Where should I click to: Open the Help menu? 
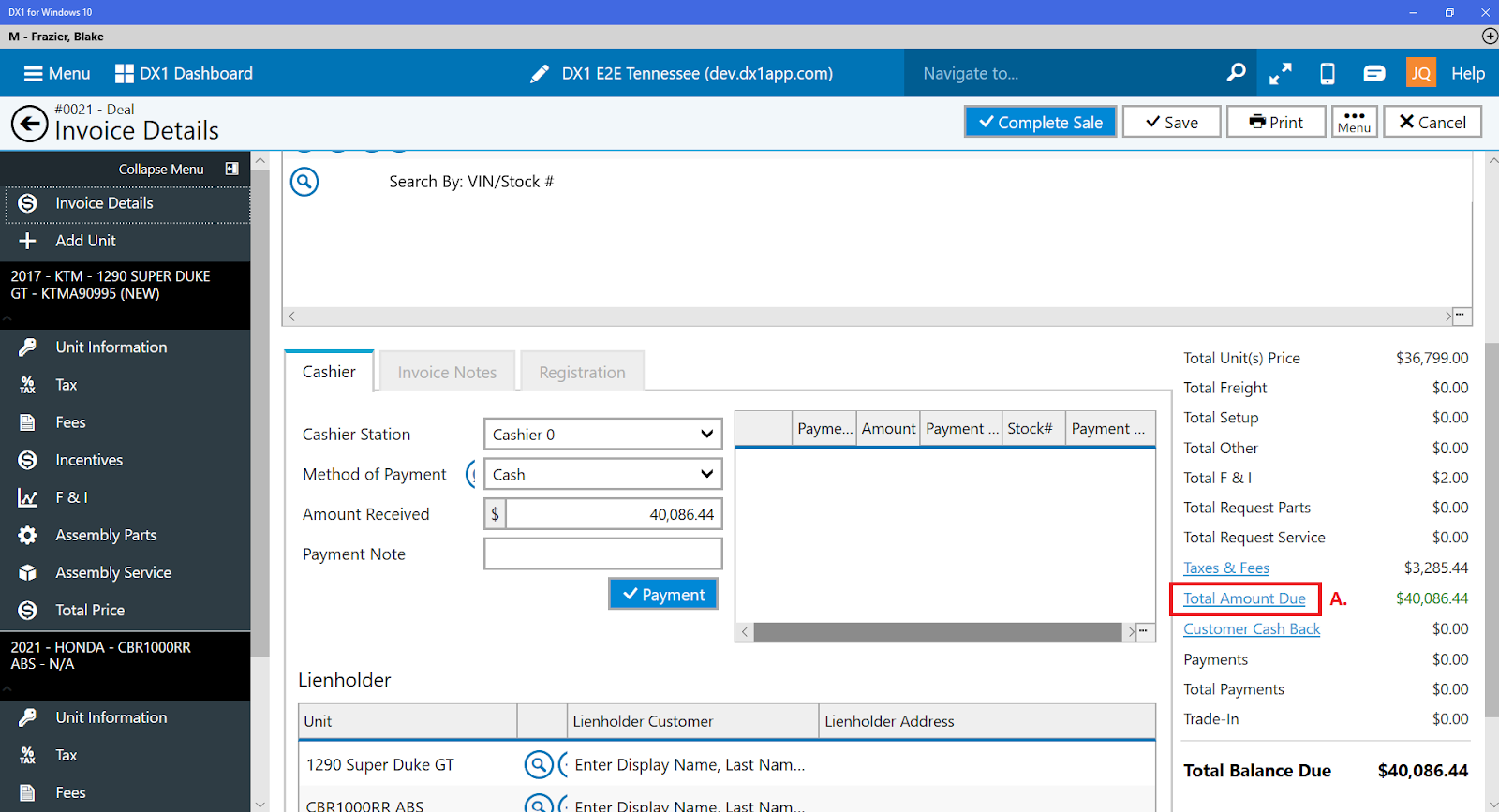click(1468, 73)
